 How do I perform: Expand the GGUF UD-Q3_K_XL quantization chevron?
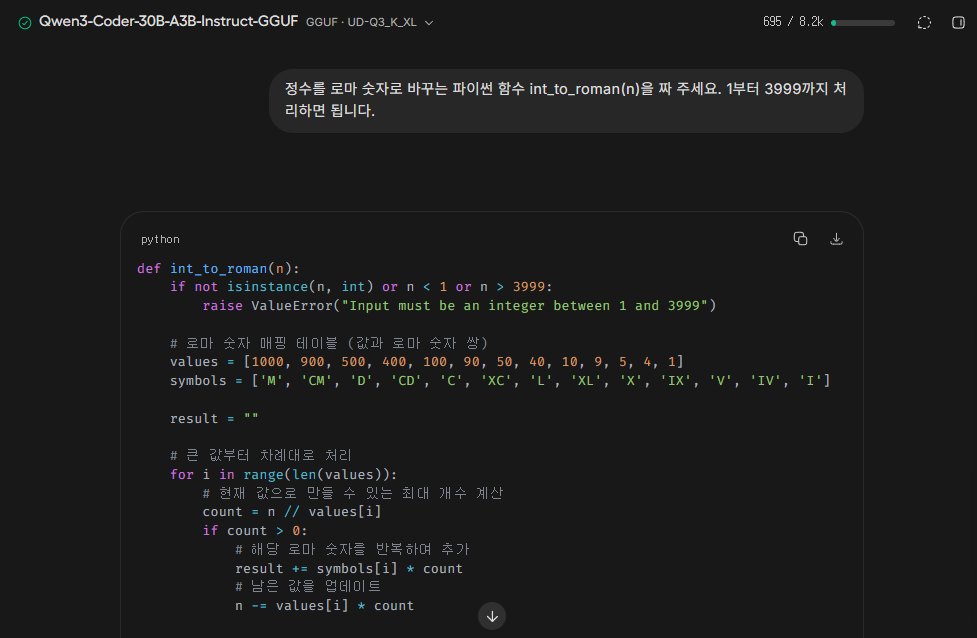click(x=429, y=22)
